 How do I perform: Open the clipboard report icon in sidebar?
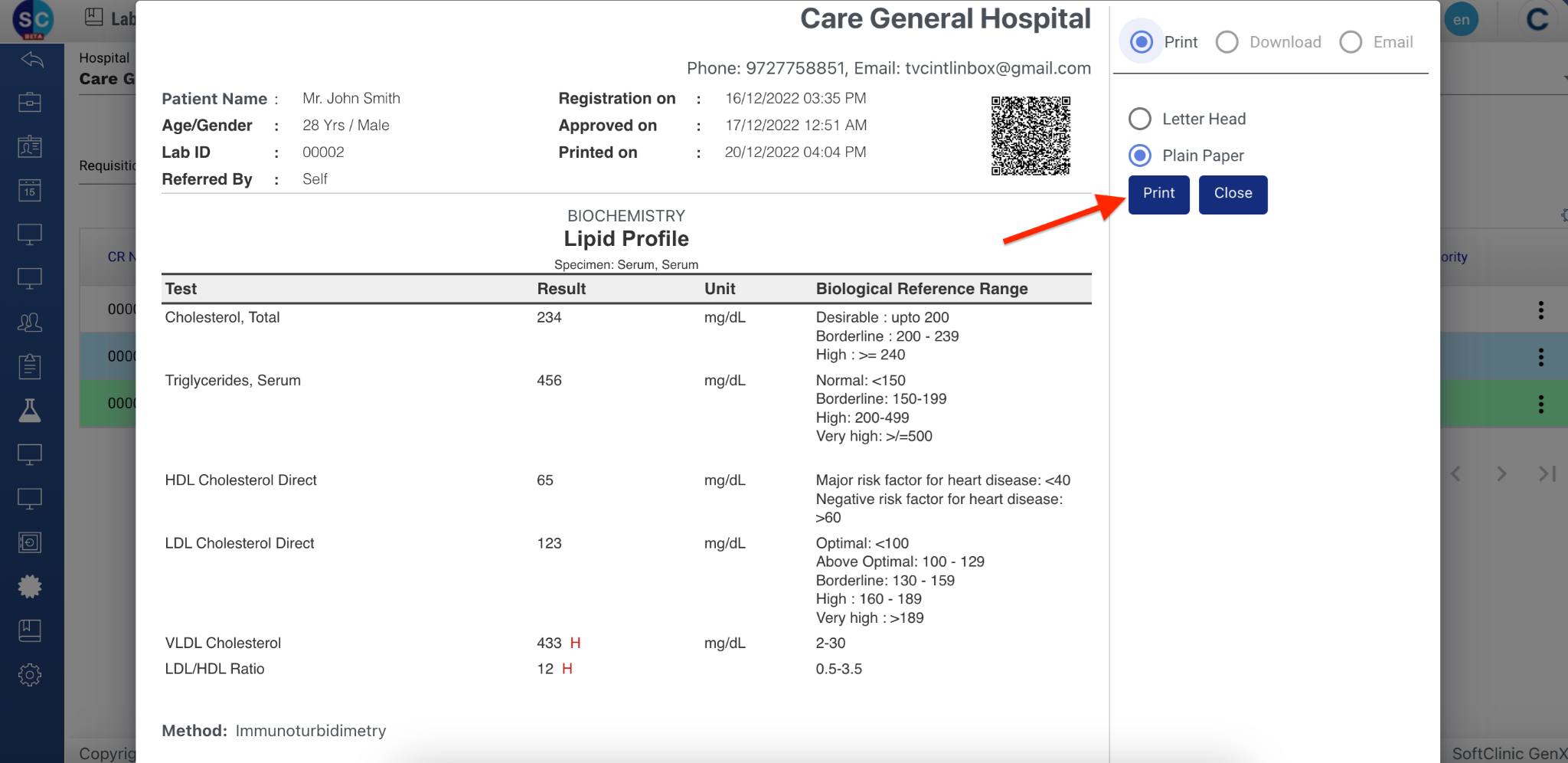[30, 366]
